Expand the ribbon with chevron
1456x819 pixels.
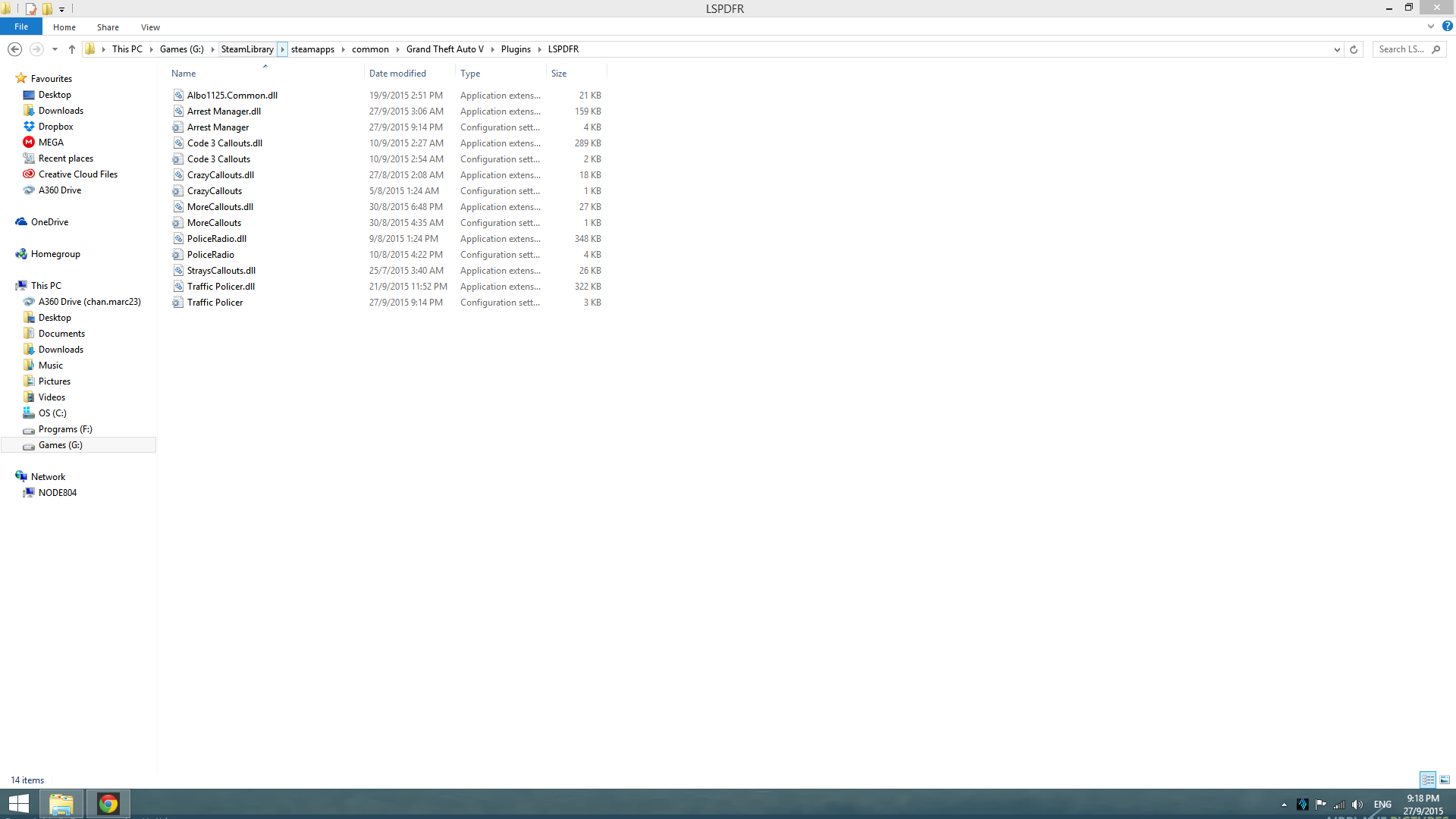pos(1431,27)
